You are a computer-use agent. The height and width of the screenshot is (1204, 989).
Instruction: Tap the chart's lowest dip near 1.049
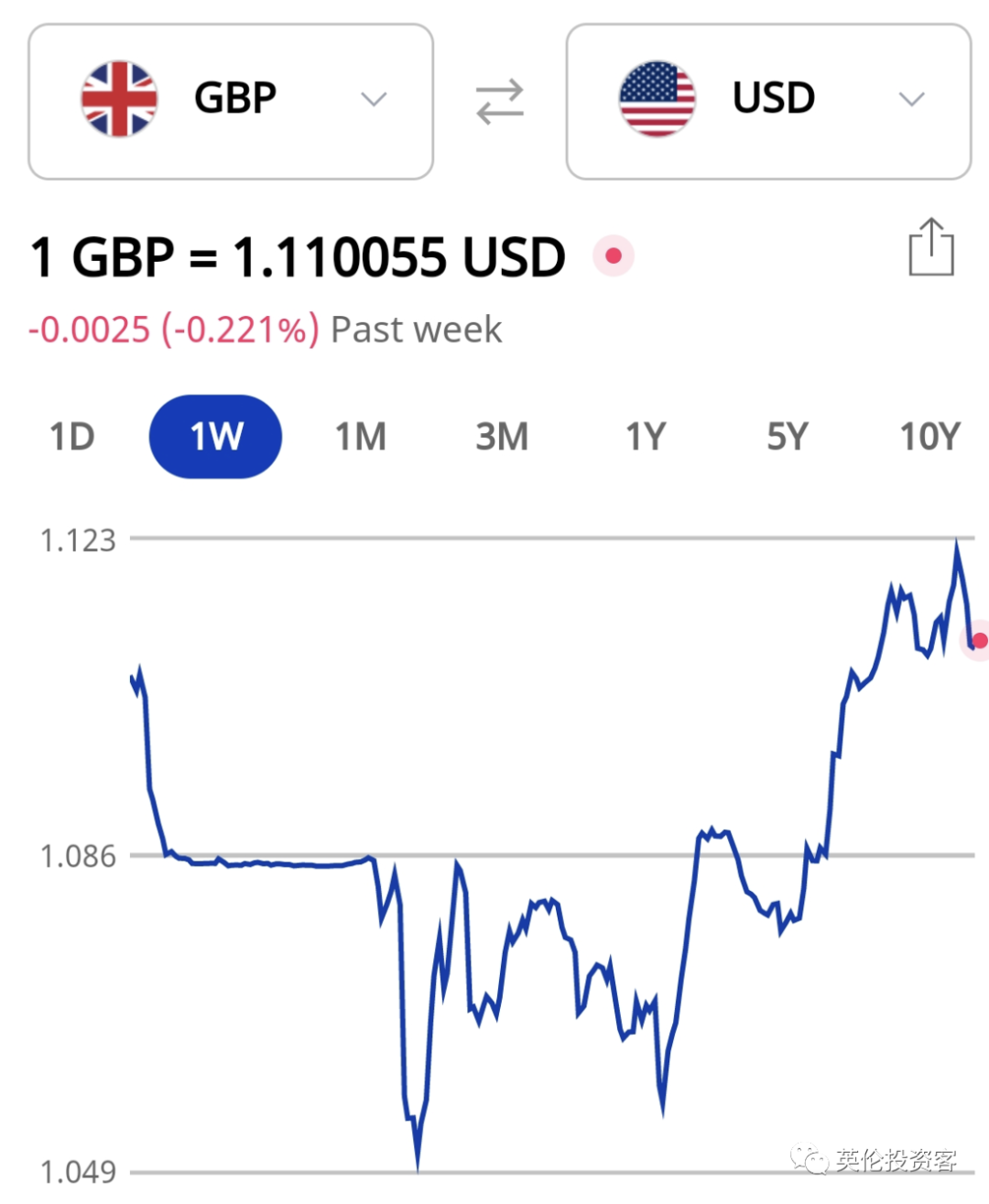pos(418,1163)
